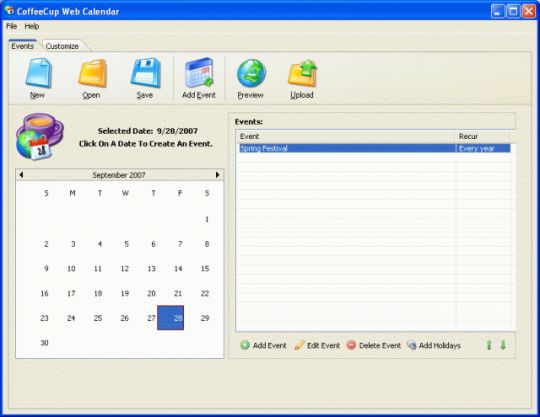Image resolution: width=540 pixels, height=417 pixels.
Task: Minimize the CoffeeCup Web Calendar window
Action: tap(497, 11)
